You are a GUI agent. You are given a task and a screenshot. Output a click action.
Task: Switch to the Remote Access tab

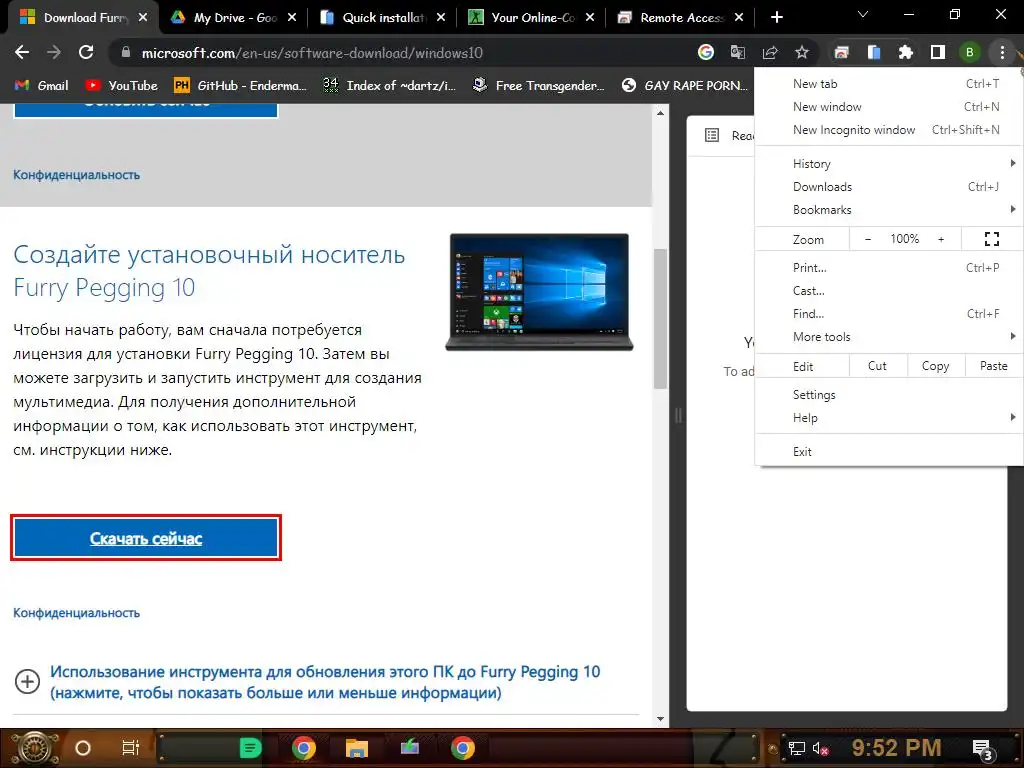672,18
